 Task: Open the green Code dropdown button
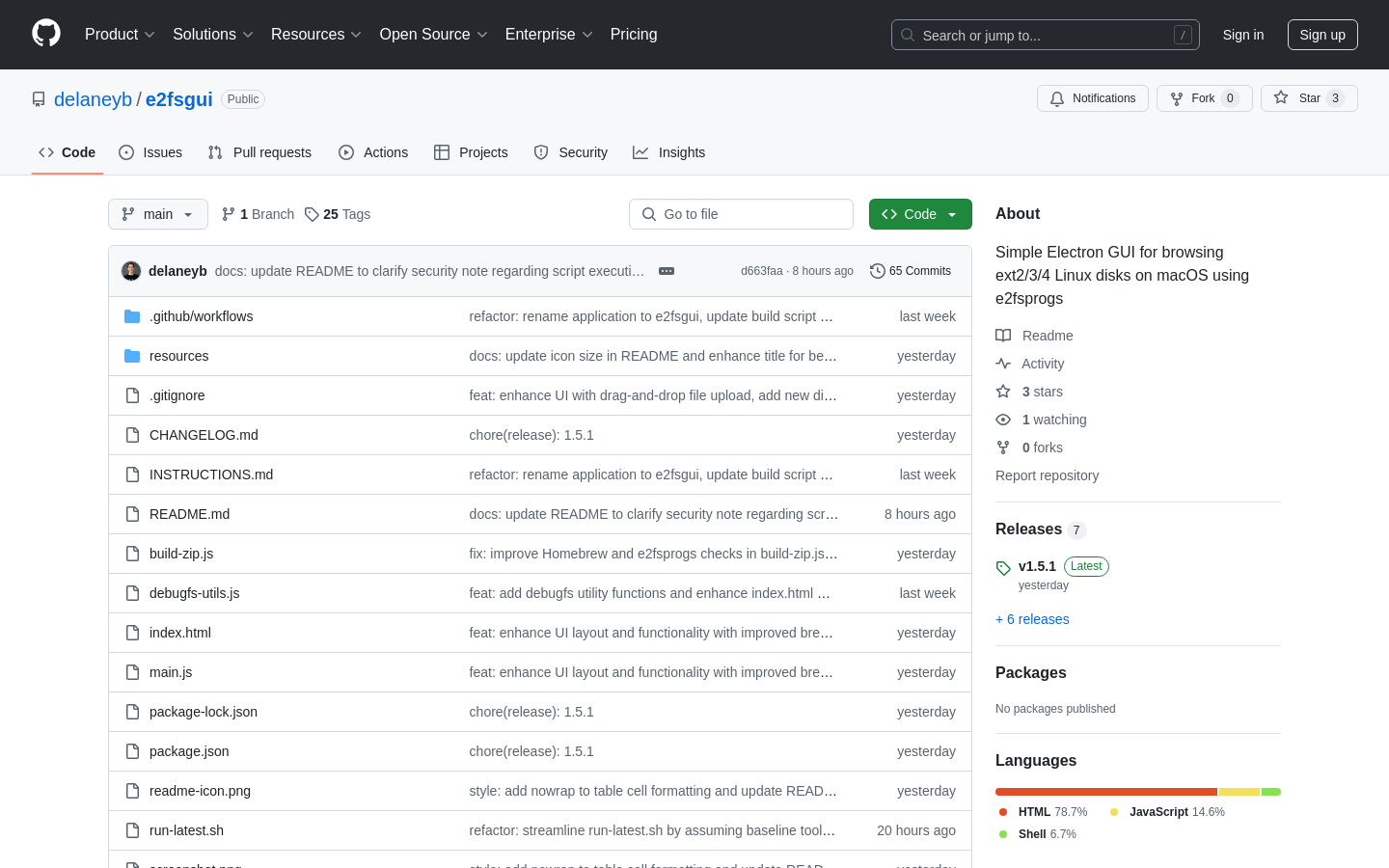pos(920,214)
